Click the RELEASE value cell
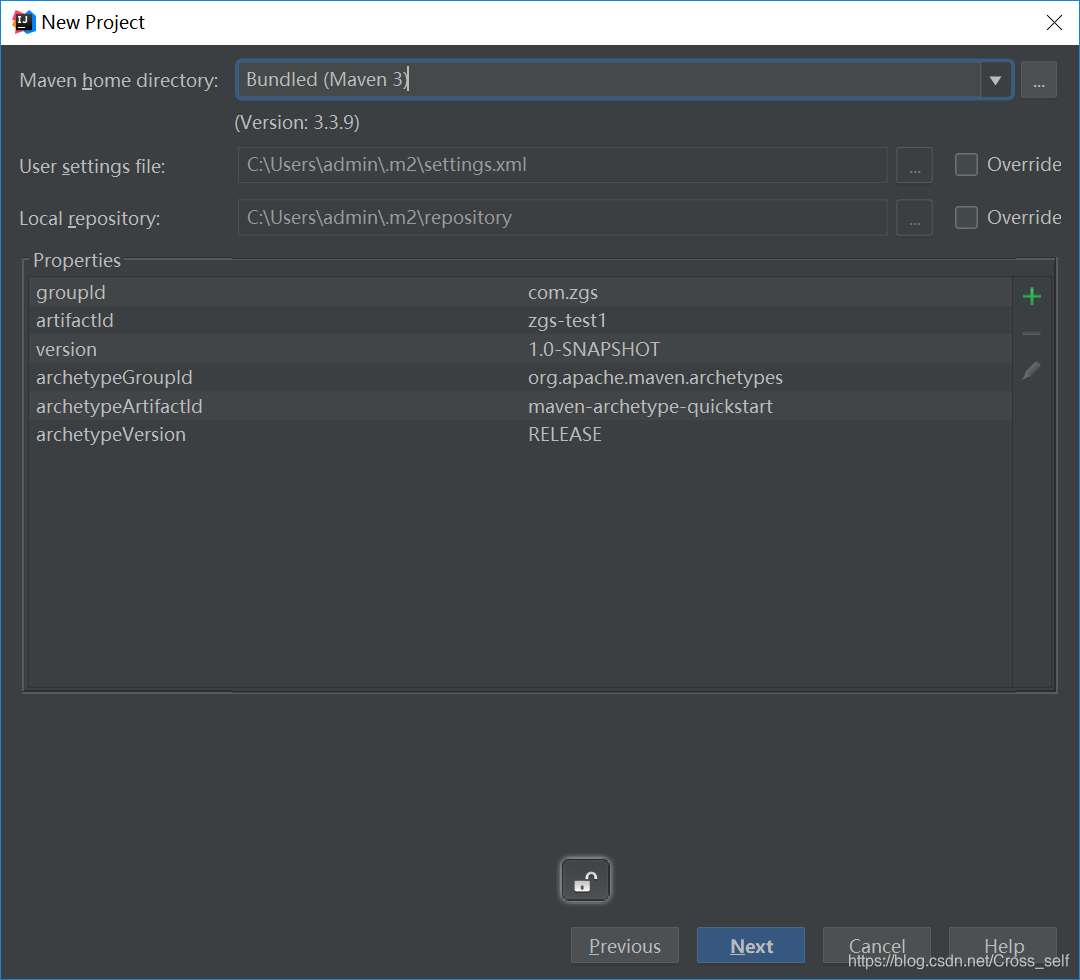This screenshot has width=1080, height=980. (x=565, y=435)
